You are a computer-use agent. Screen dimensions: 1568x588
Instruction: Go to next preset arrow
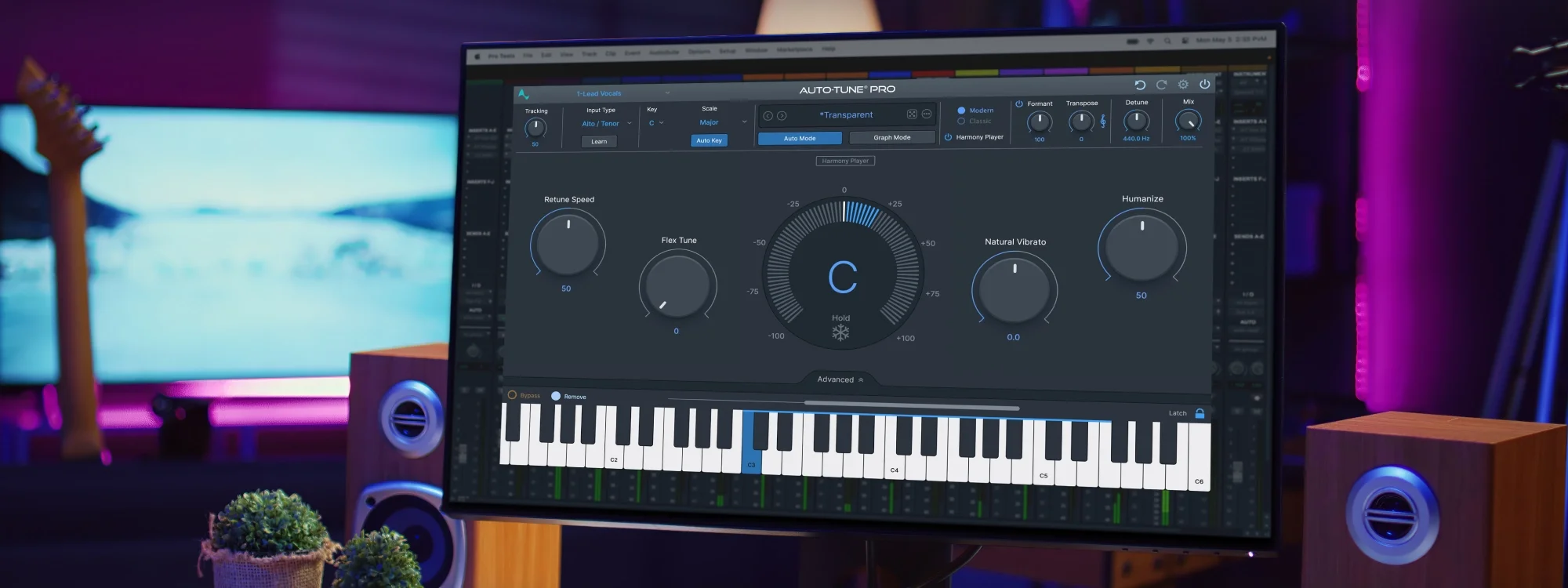[782, 116]
